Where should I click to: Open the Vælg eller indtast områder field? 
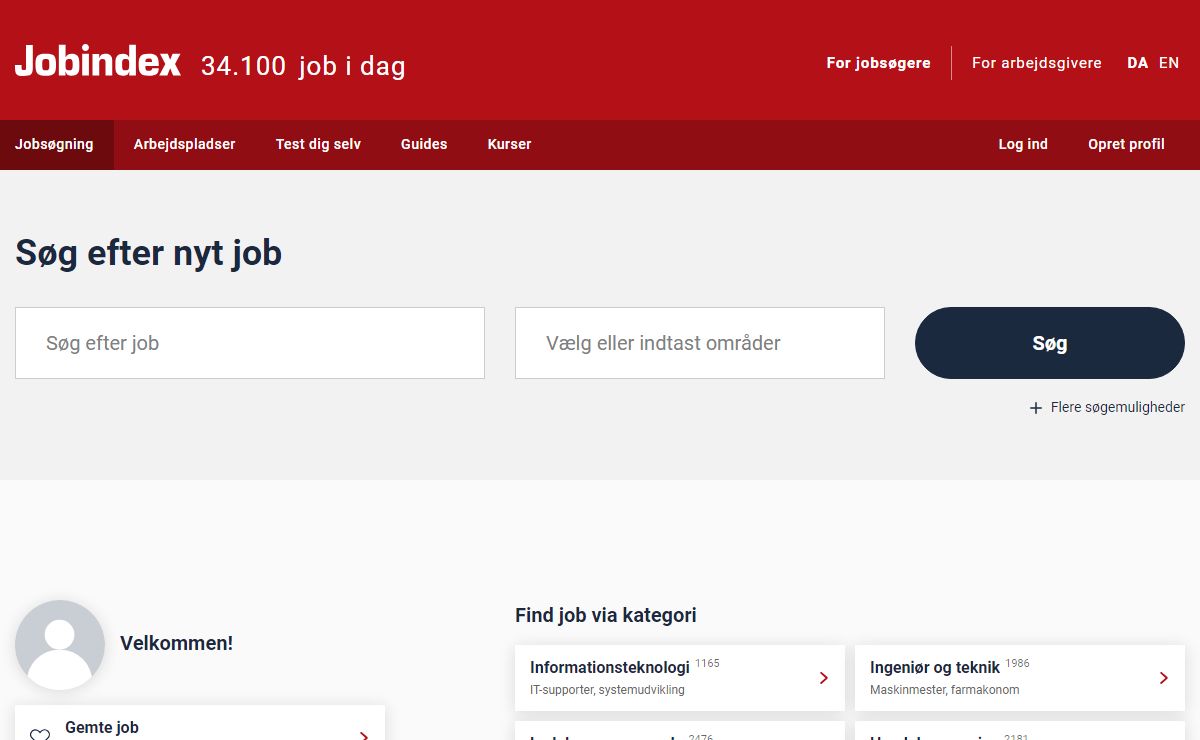coord(700,343)
